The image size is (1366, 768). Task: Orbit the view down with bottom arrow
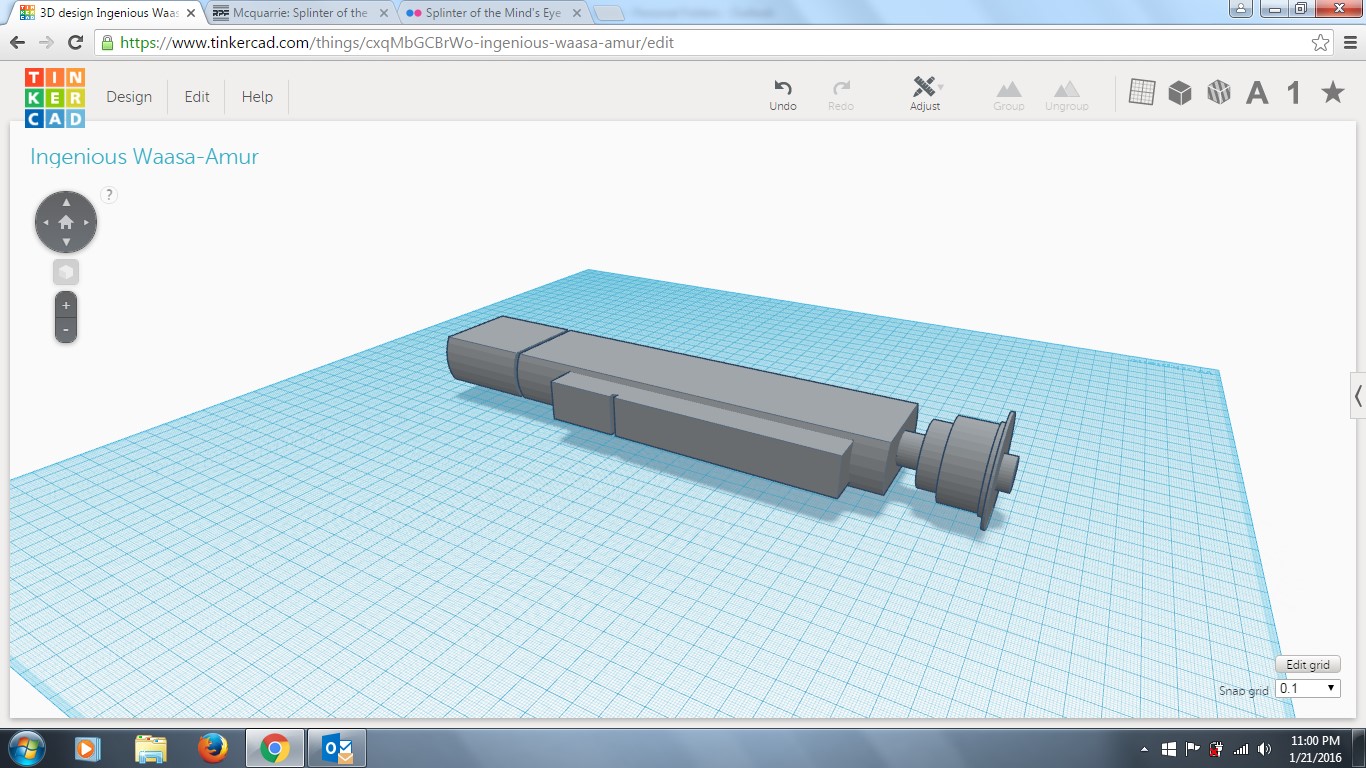click(66, 242)
